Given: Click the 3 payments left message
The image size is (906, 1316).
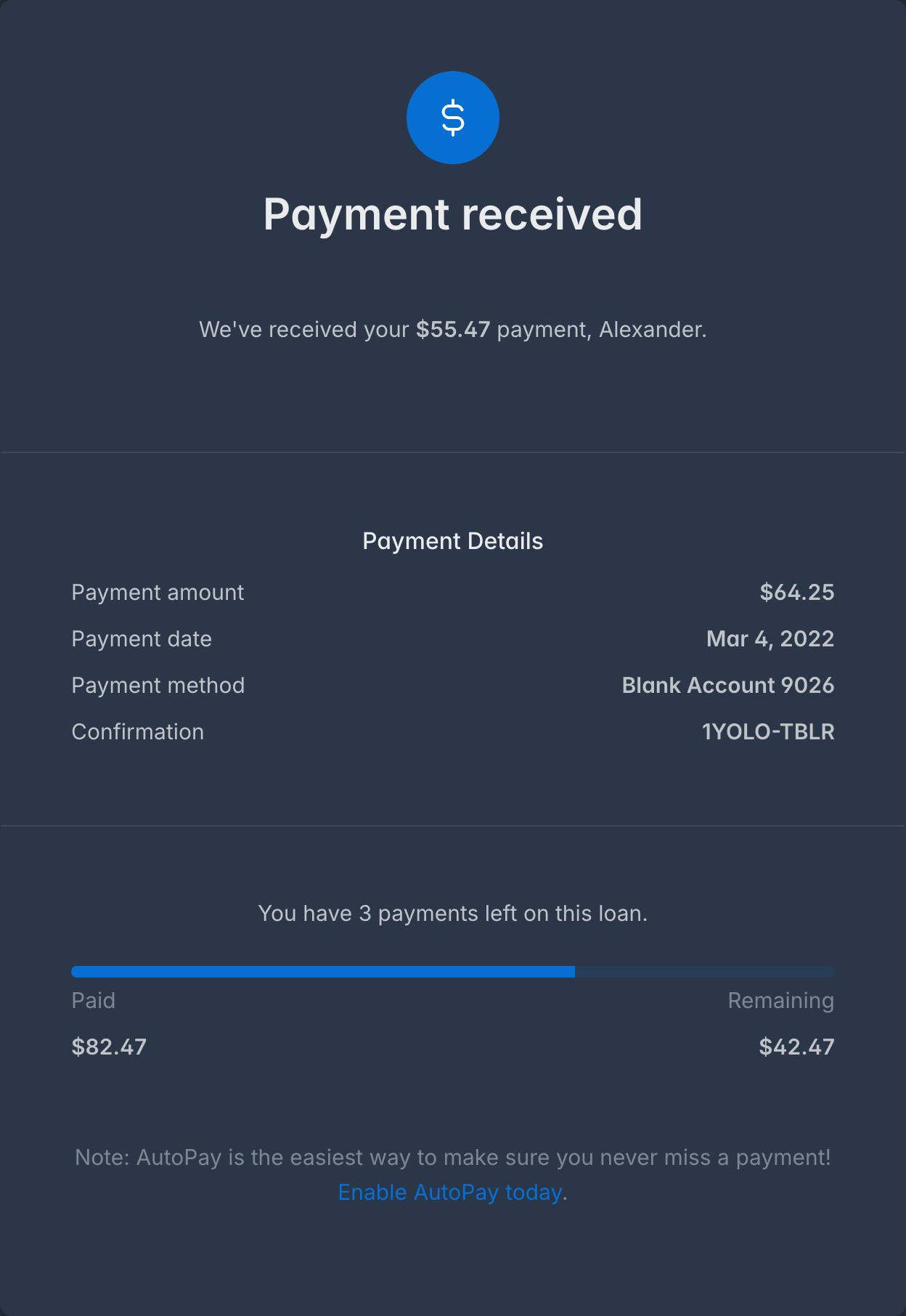Looking at the screenshot, I should 453,914.
